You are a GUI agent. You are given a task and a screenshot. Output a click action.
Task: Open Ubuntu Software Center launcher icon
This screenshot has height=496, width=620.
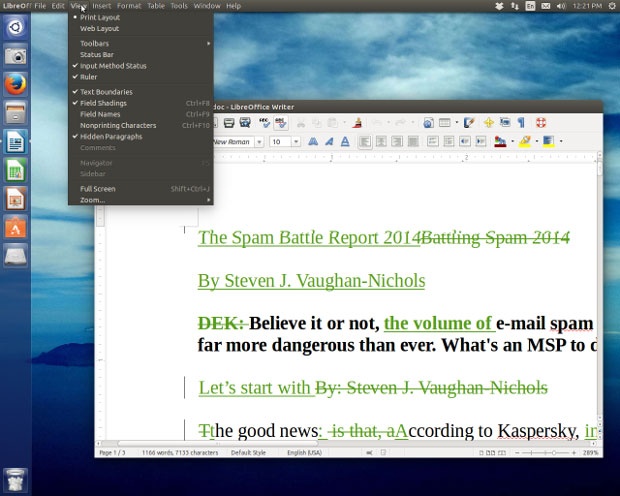(15, 227)
